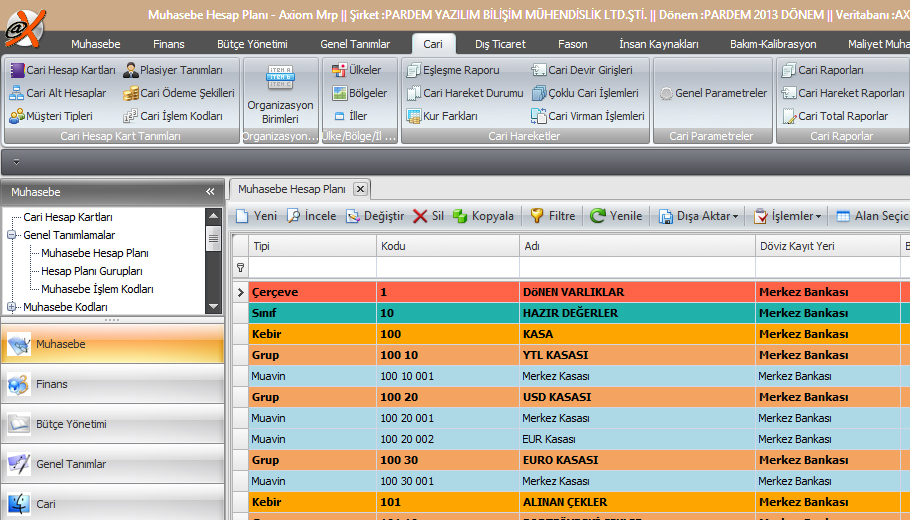
Task: Open Cari Raporları
Action: coord(822,70)
